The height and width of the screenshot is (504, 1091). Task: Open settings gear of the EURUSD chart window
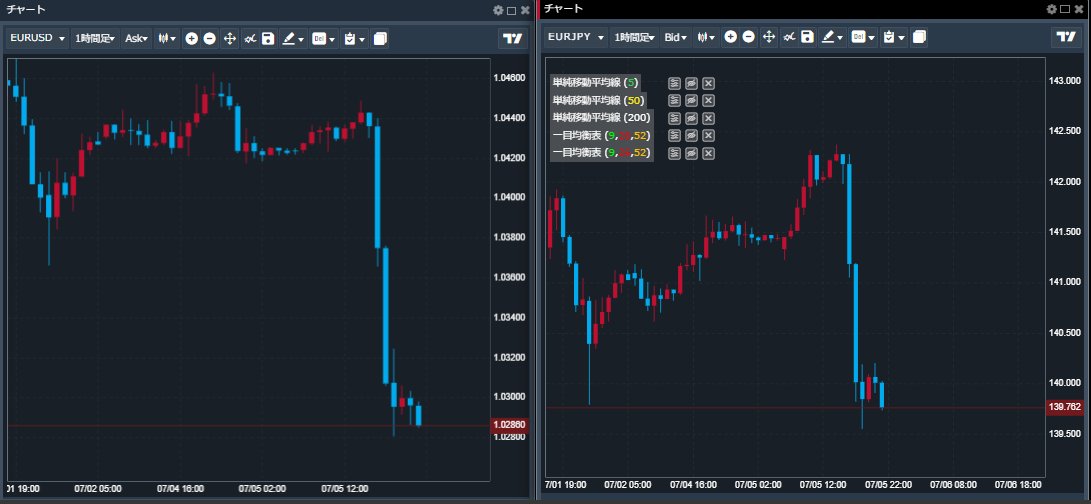(497, 10)
